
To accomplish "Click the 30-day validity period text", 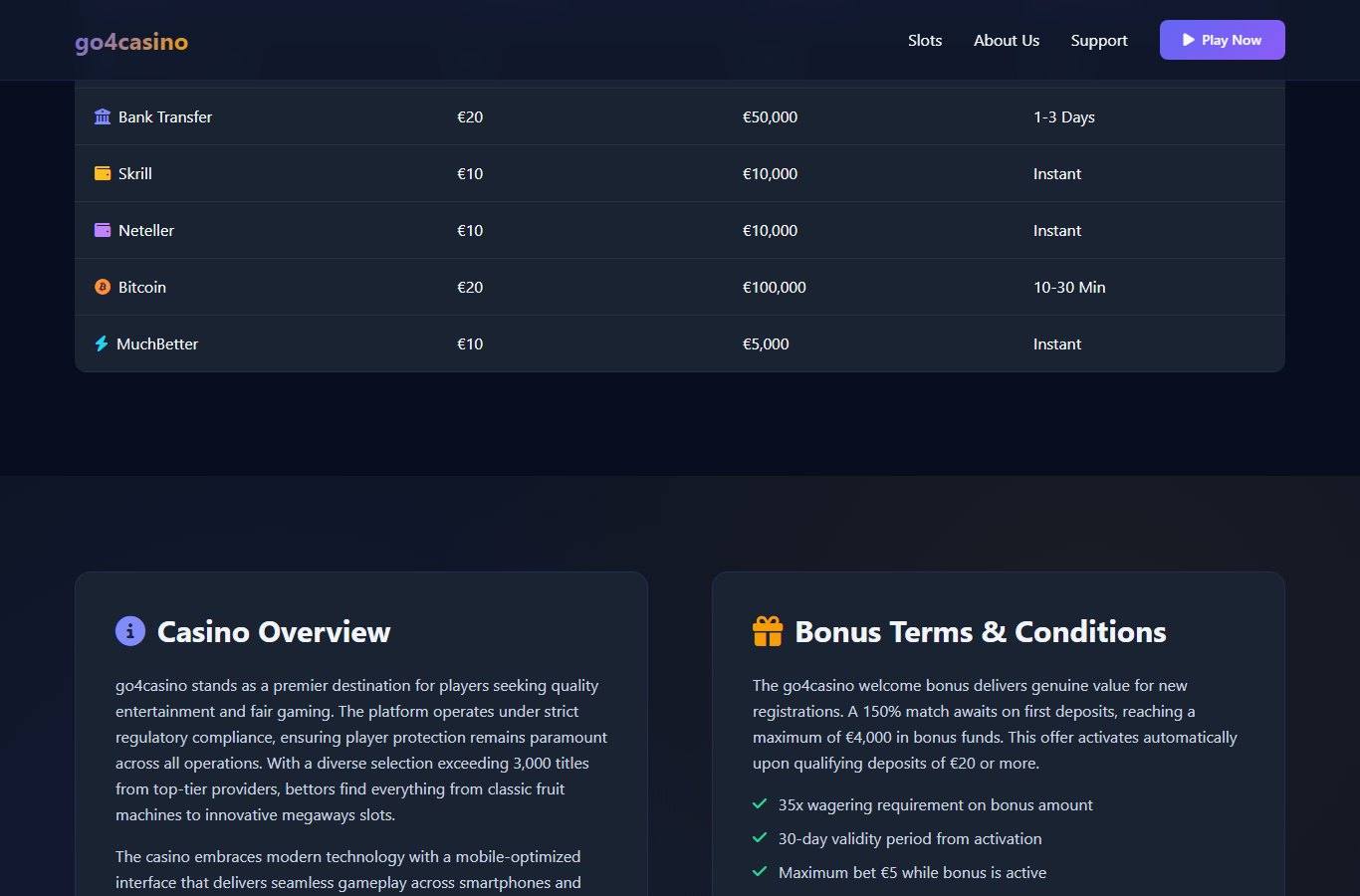I will coord(910,838).
